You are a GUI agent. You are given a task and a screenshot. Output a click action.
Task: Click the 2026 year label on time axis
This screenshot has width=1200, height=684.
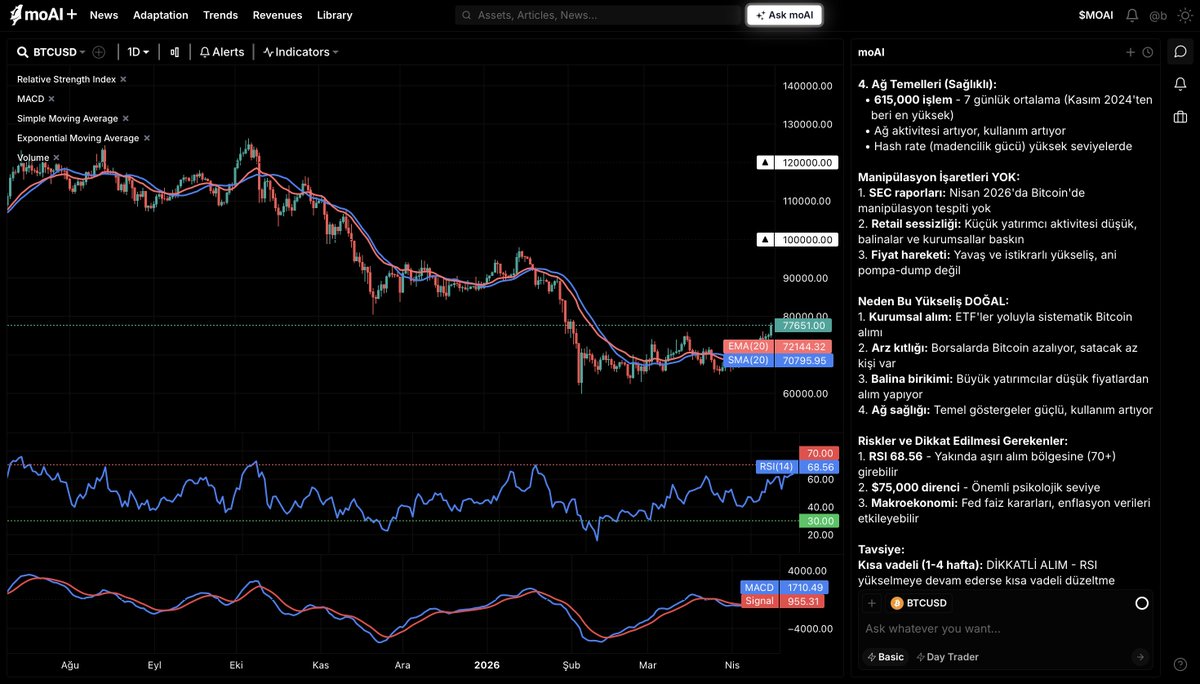click(x=487, y=664)
